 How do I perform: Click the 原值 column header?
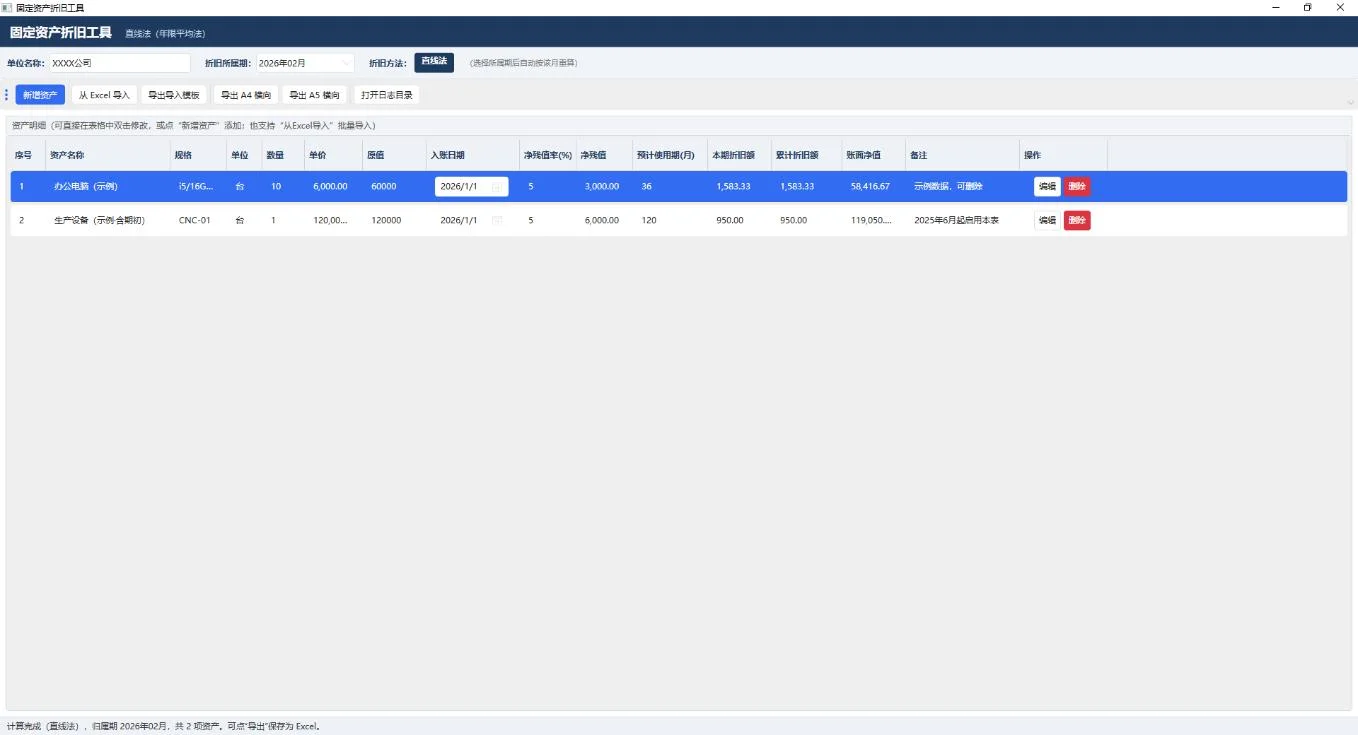click(x=394, y=155)
